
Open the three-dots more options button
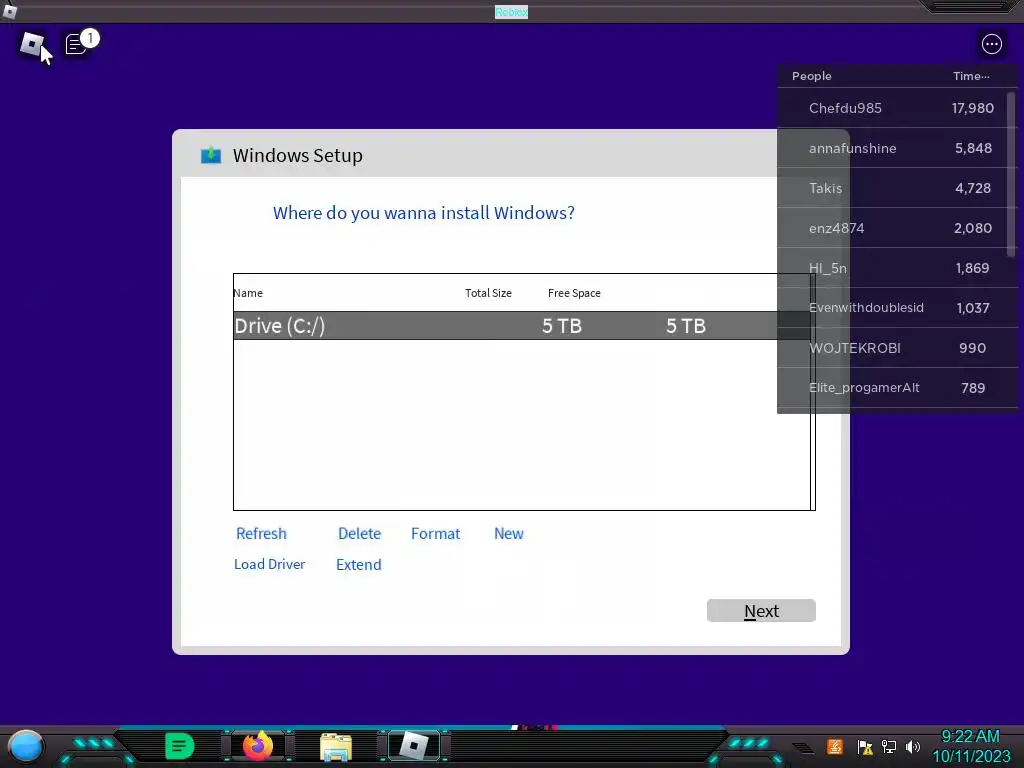991,44
